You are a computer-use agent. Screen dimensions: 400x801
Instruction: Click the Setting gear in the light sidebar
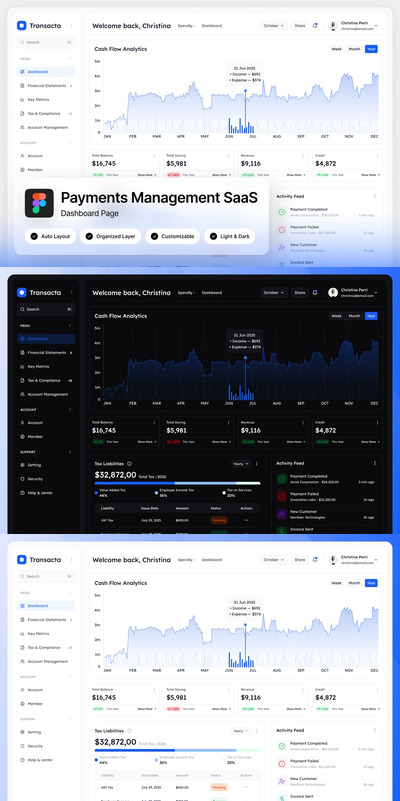coord(22,732)
